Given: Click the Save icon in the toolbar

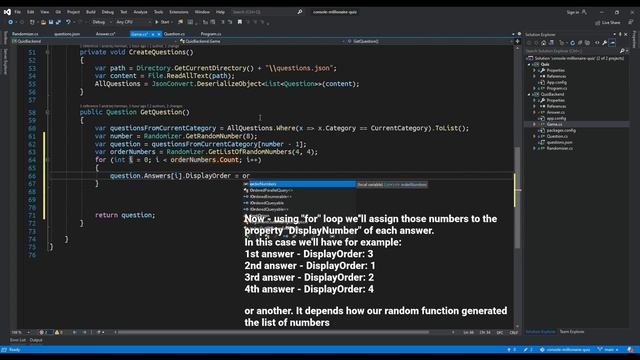Looking at the screenshot, I should click(x=51, y=22).
